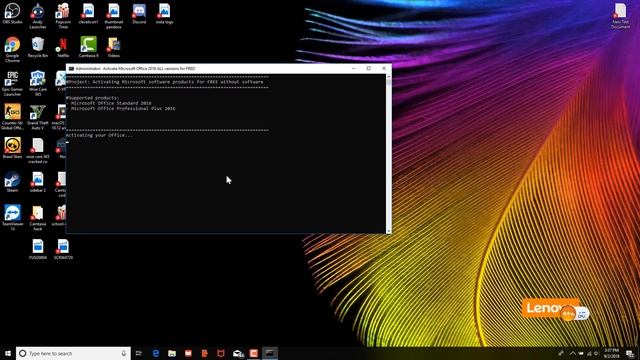Click the taskbar search box
The width and height of the screenshot is (640, 360).
[x=73, y=353]
